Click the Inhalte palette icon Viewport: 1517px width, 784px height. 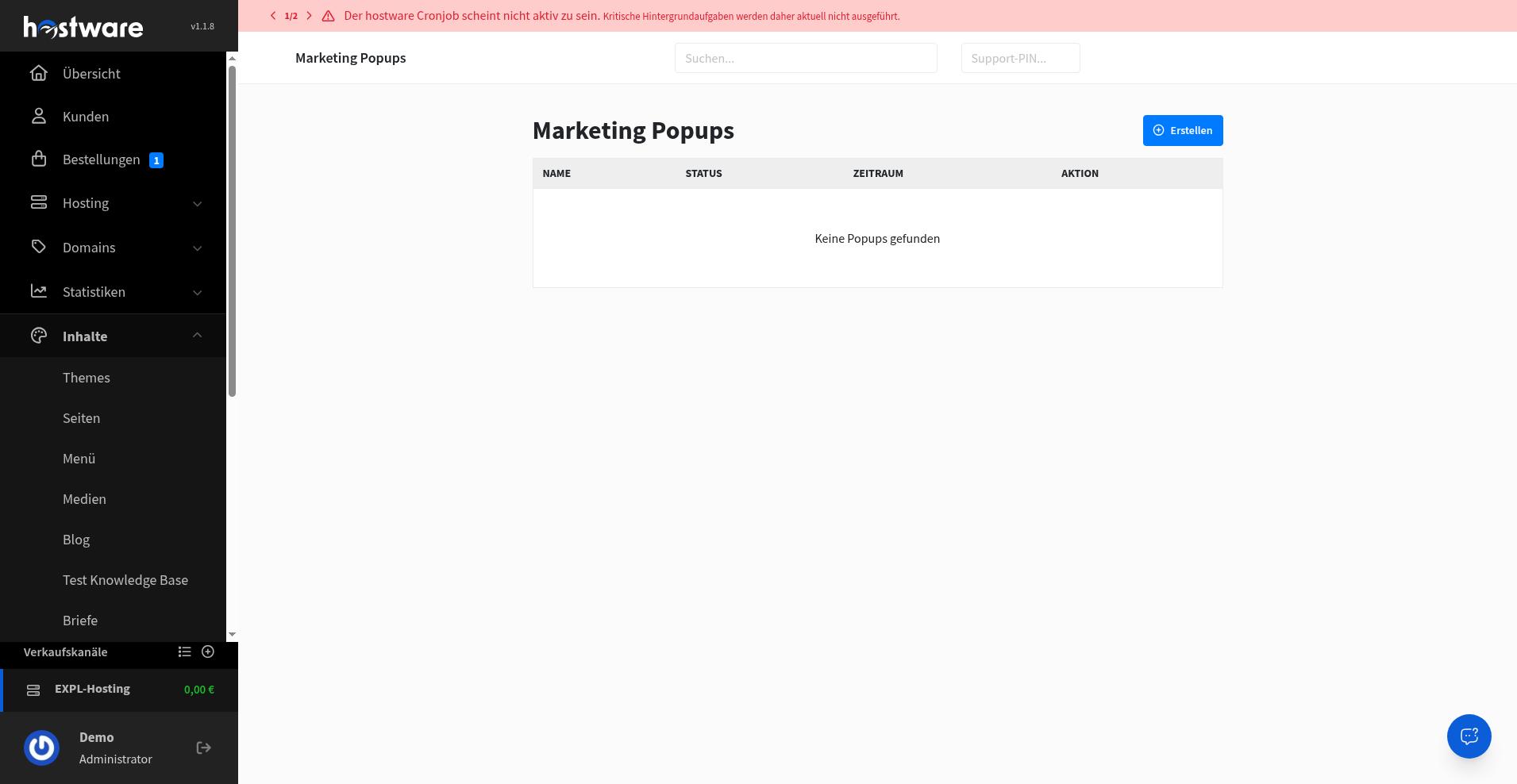pos(38,336)
